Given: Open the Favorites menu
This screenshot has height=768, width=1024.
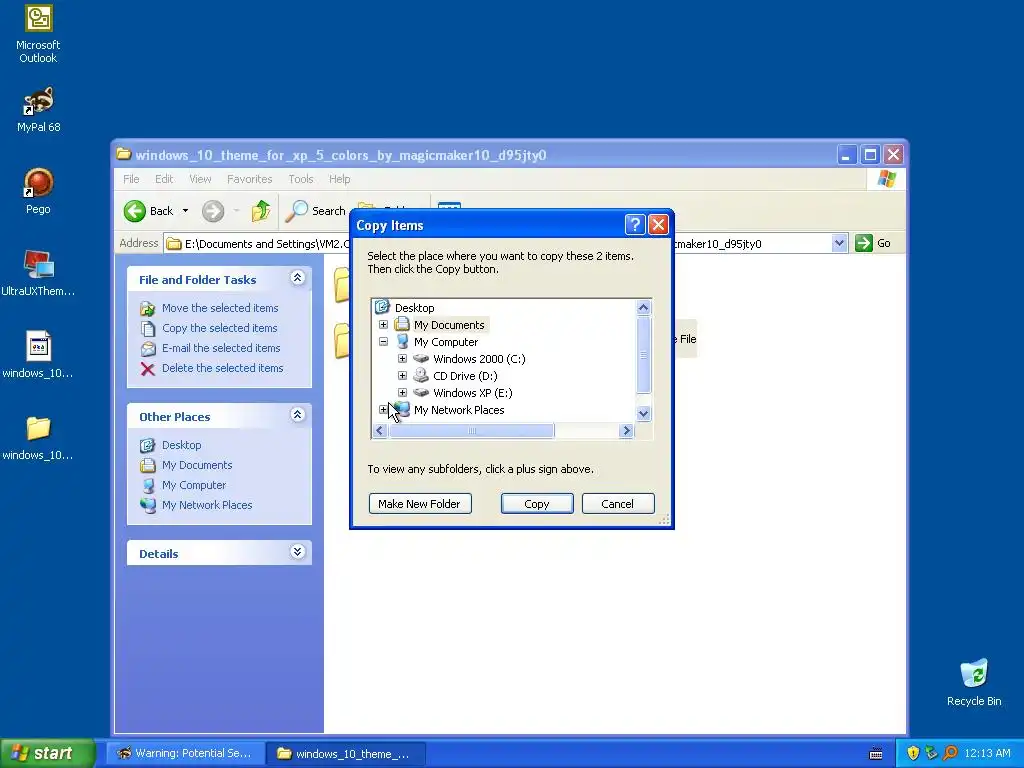Looking at the screenshot, I should coord(249,179).
